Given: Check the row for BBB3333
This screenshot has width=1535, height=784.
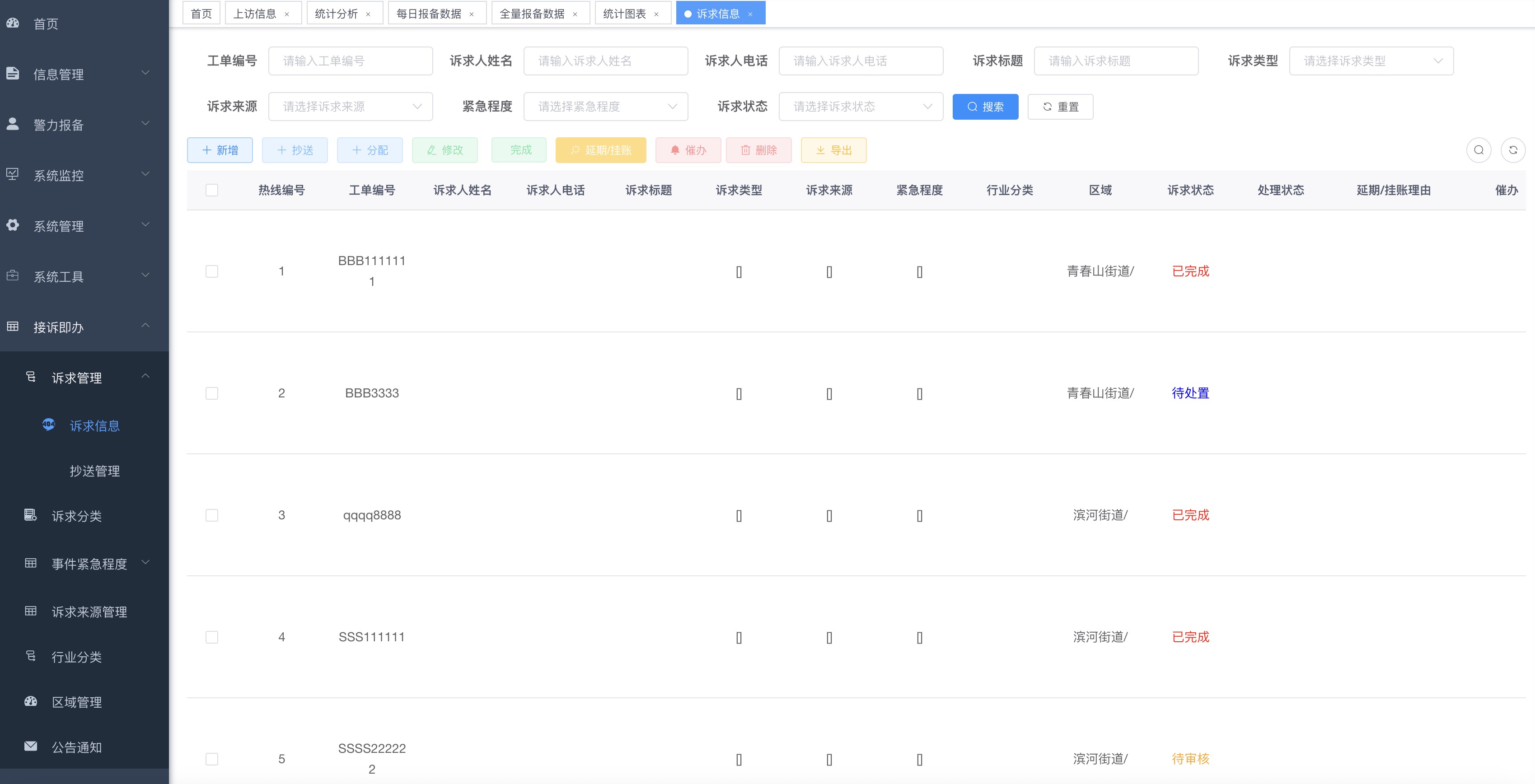Looking at the screenshot, I should (x=211, y=393).
